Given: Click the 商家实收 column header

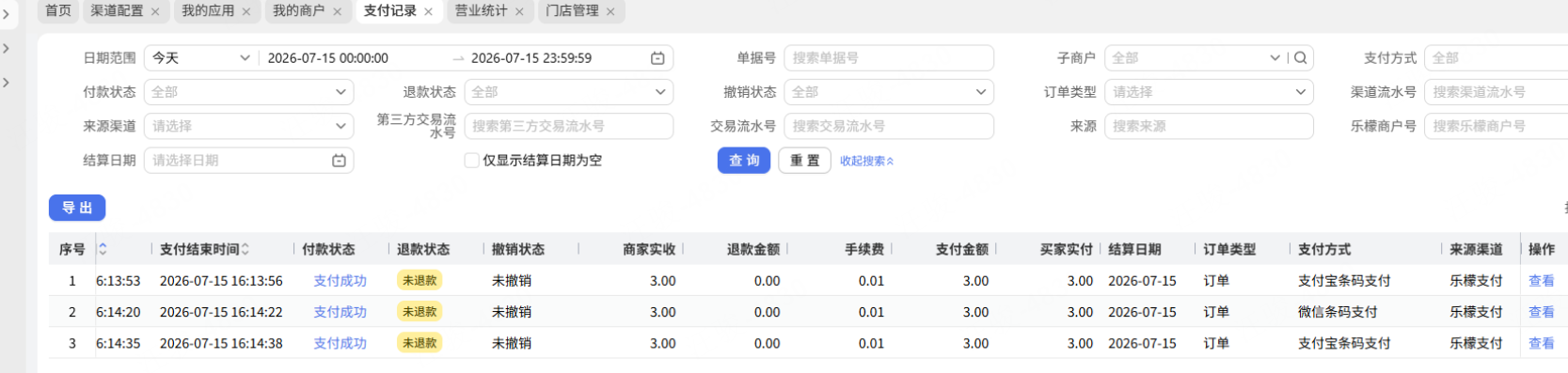Looking at the screenshot, I should (649, 249).
